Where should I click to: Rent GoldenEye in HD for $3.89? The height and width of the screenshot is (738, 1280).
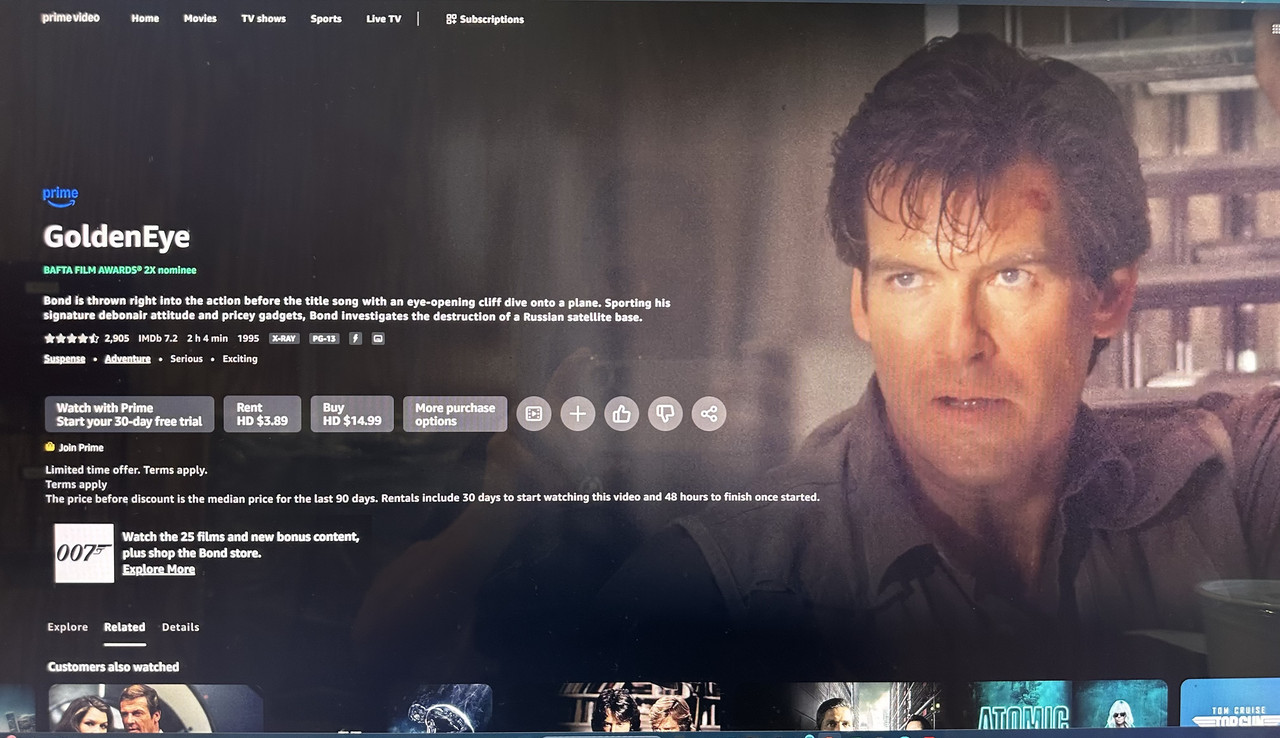(262, 414)
